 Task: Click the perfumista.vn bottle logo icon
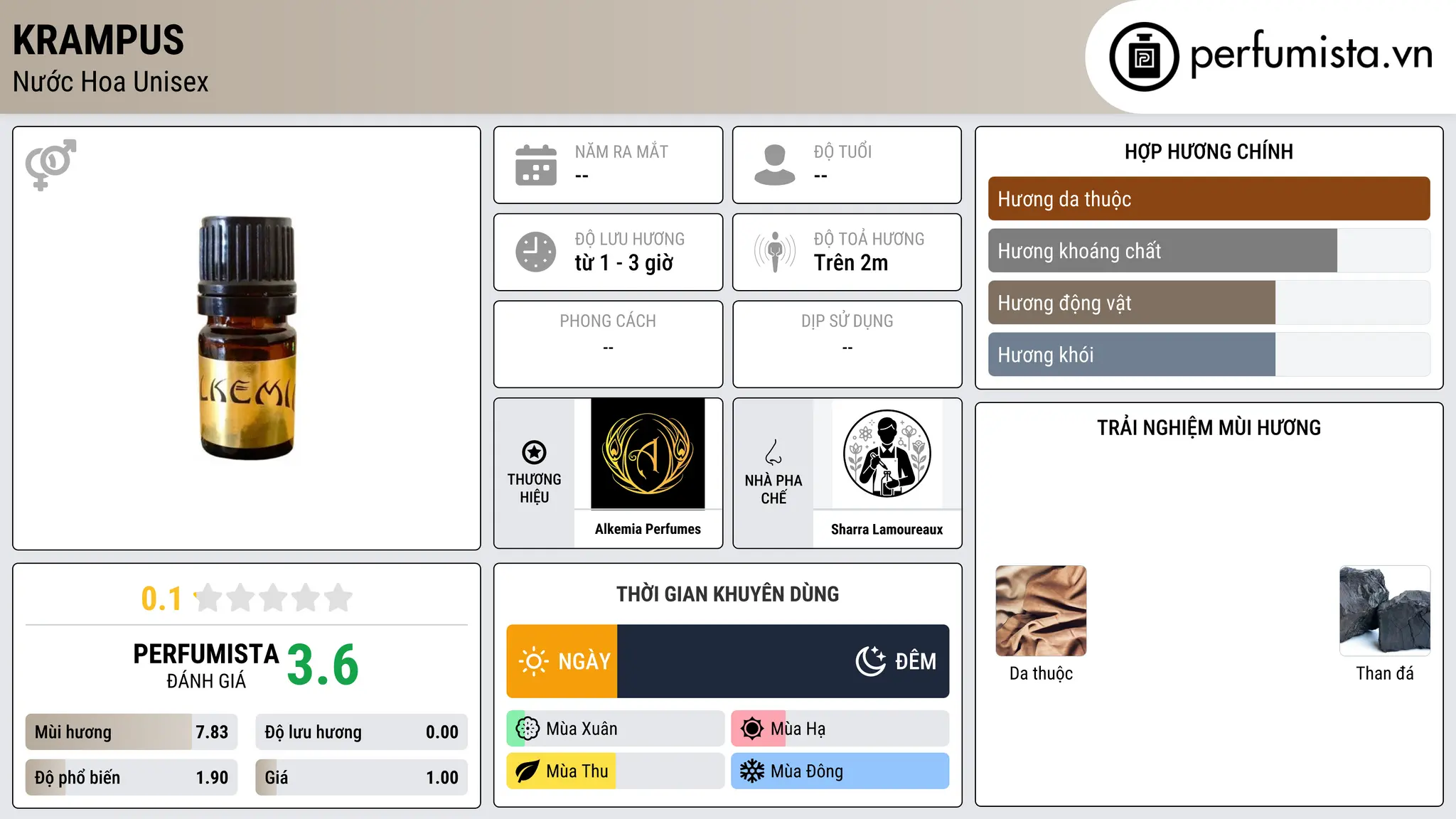1144,57
